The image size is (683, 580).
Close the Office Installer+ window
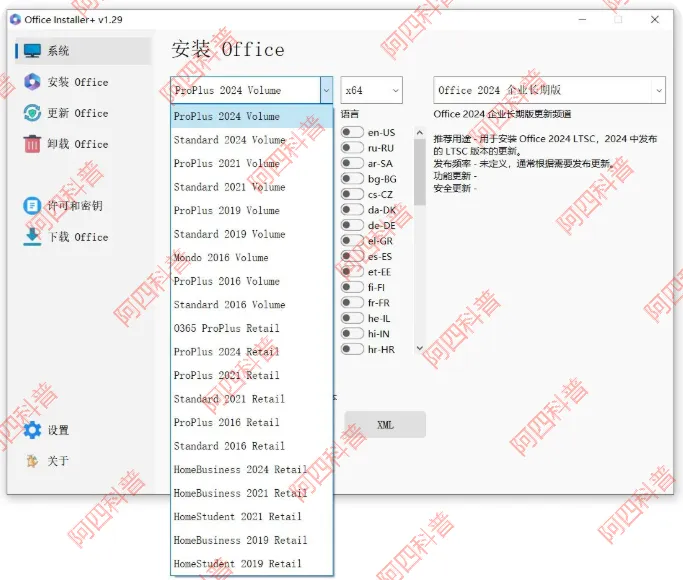655,20
